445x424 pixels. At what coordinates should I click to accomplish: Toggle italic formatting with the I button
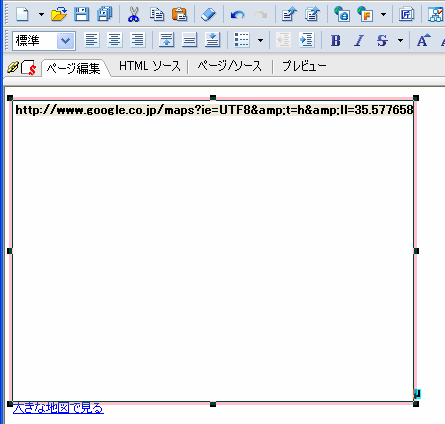(359, 41)
